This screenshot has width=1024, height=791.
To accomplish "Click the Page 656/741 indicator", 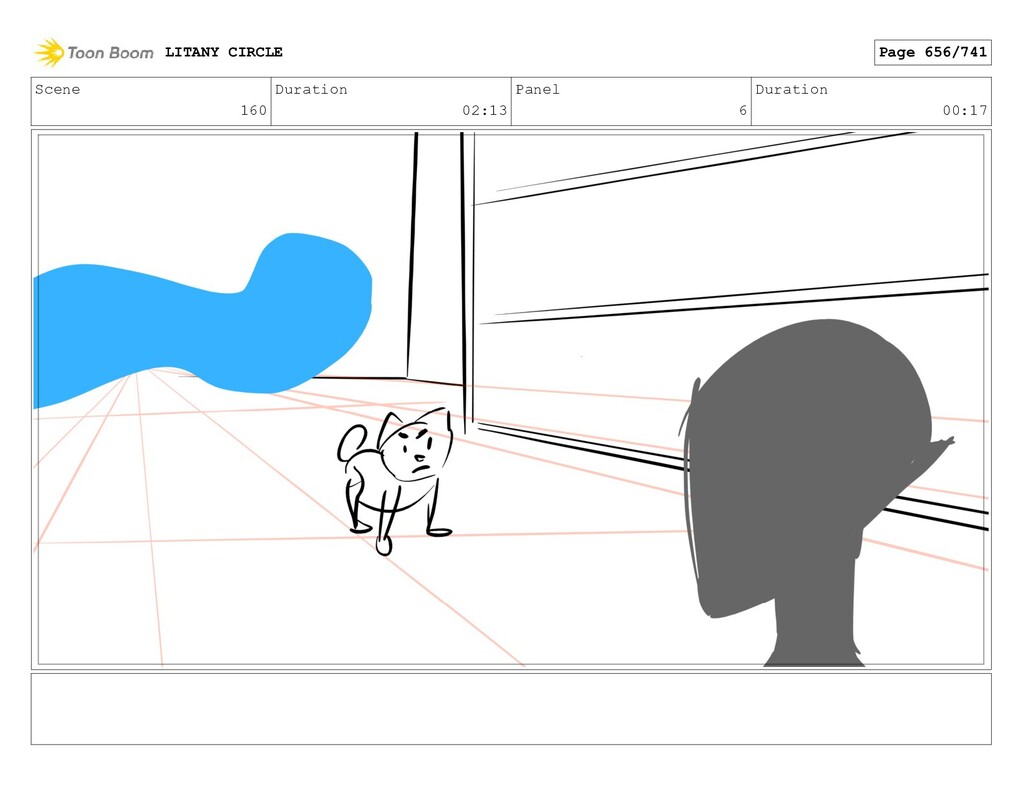I will coord(933,52).
